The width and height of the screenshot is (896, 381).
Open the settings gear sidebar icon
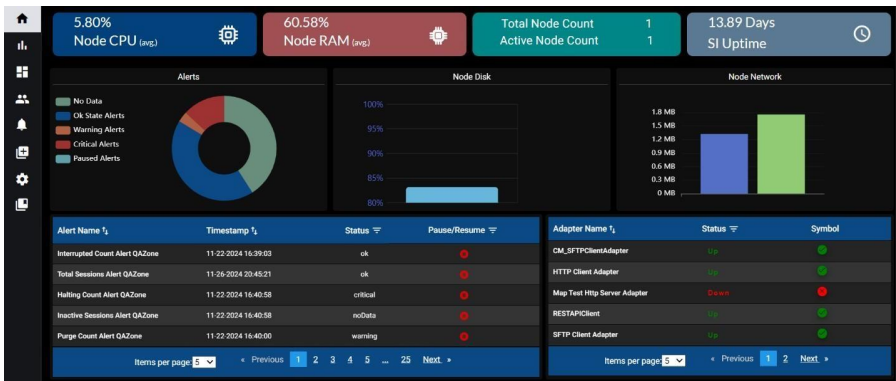[22, 179]
